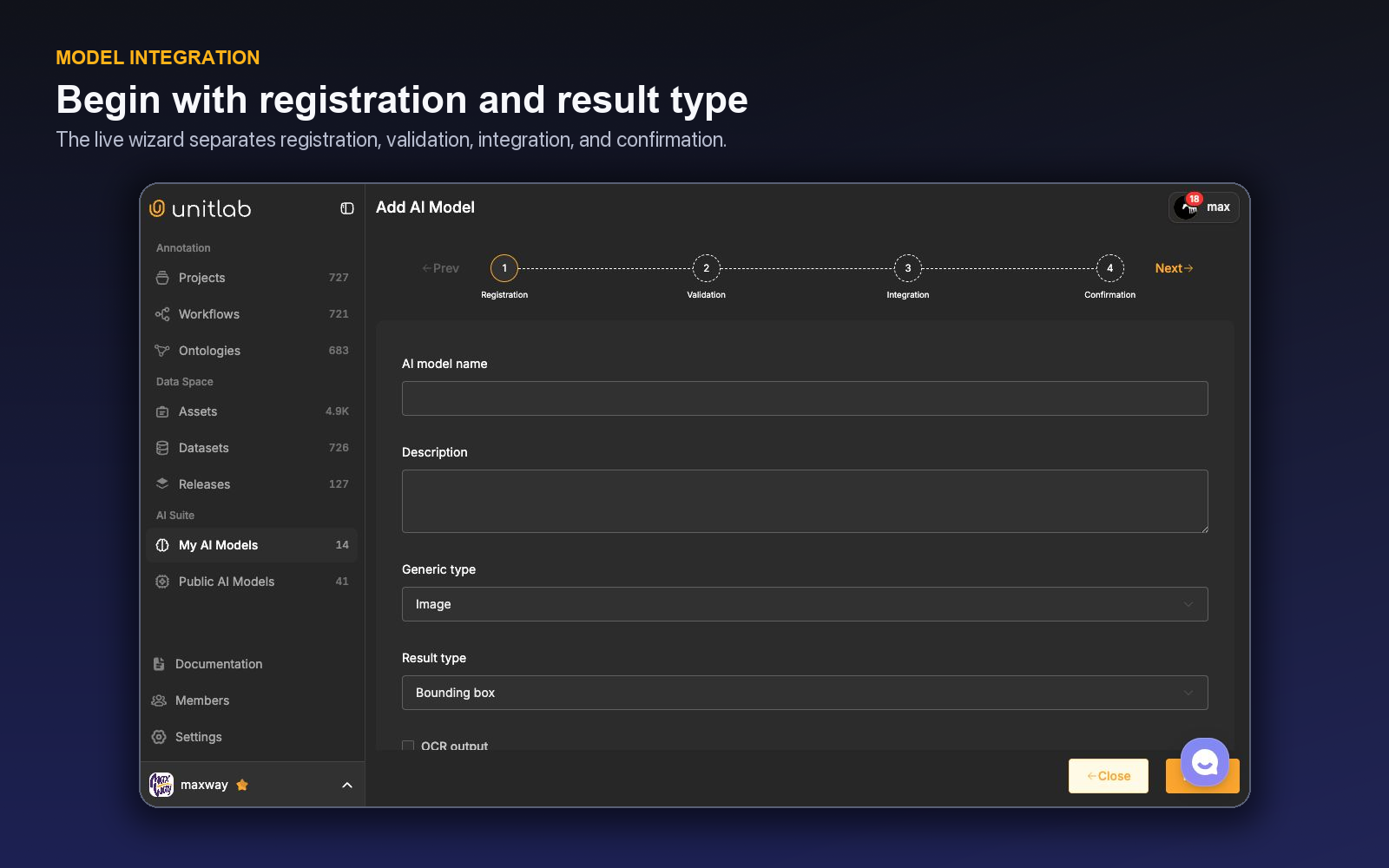Click the Next arrow link
Image resolution: width=1389 pixels, height=868 pixels.
tap(1174, 268)
